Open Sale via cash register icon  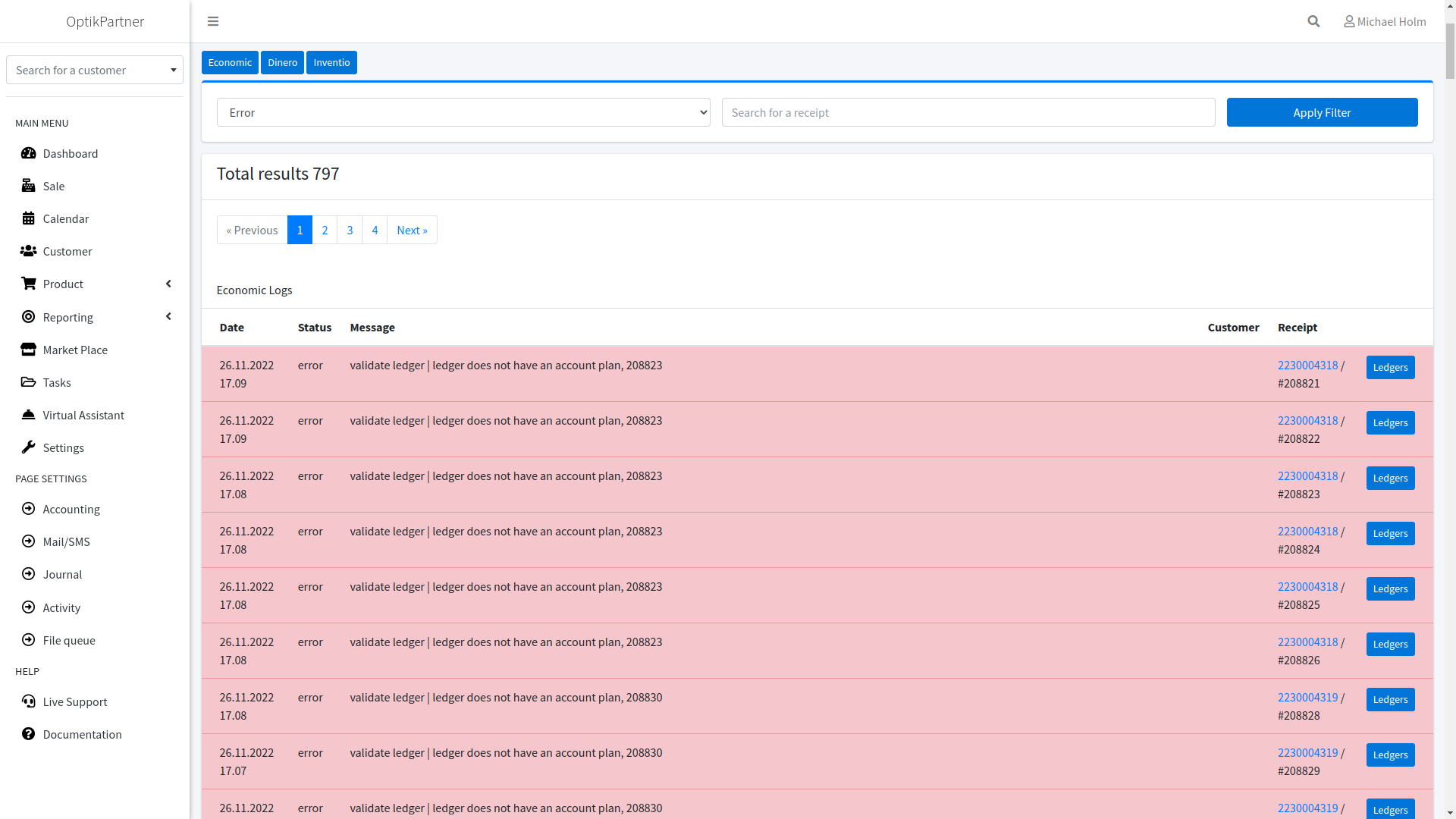(x=28, y=186)
